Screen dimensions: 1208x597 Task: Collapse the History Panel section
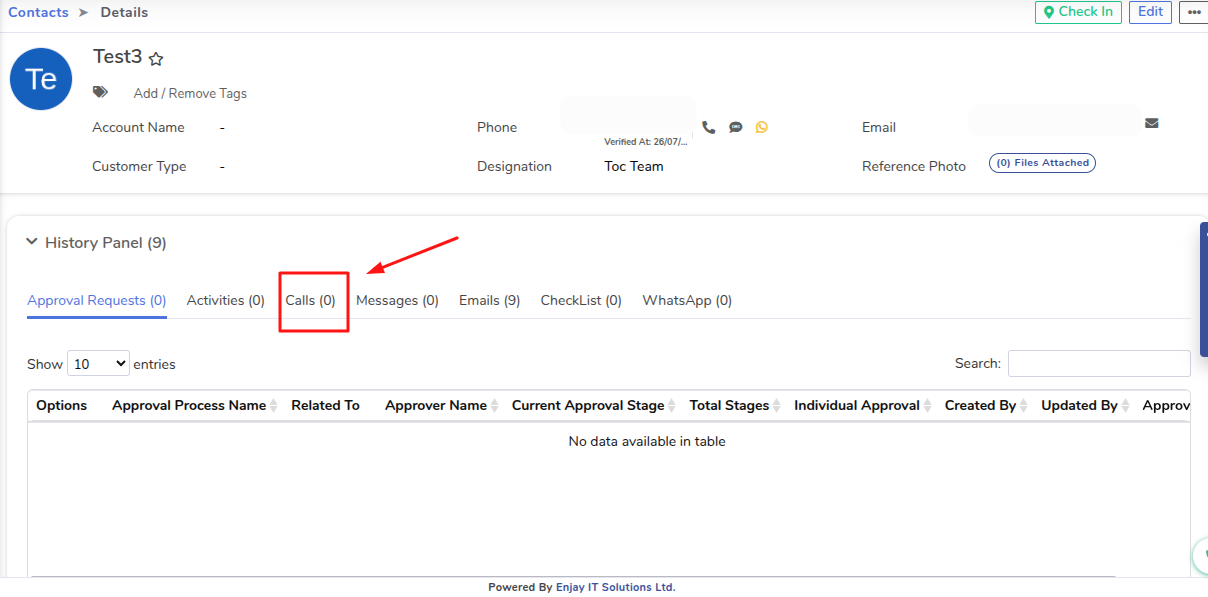pos(32,242)
